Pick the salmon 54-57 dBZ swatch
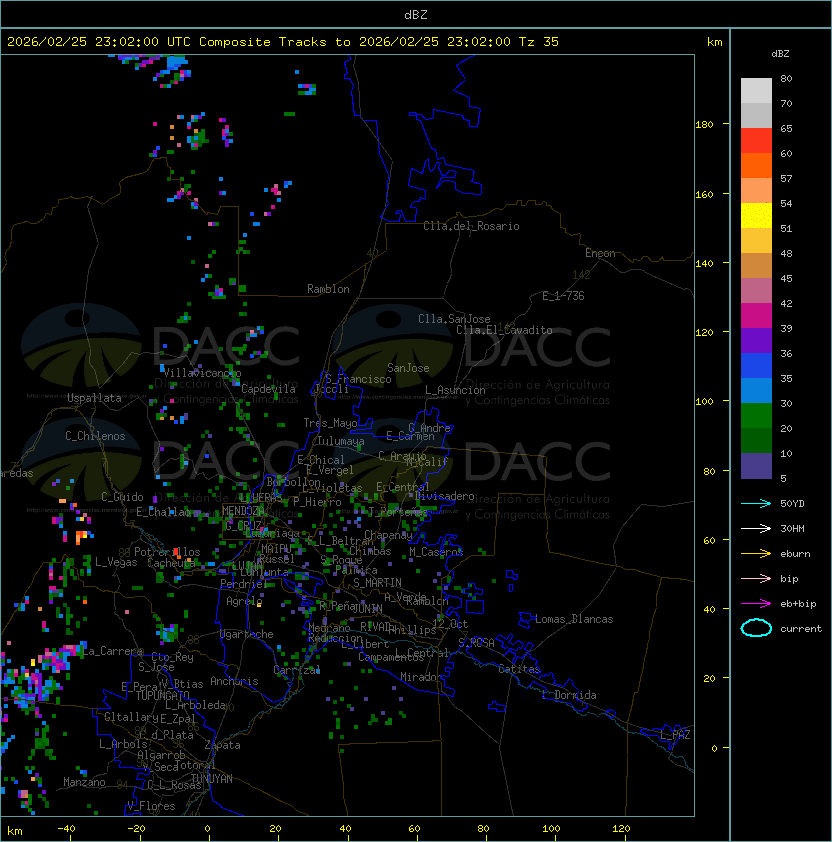Image resolution: width=832 pixels, height=842 pixels. [756, 191]
